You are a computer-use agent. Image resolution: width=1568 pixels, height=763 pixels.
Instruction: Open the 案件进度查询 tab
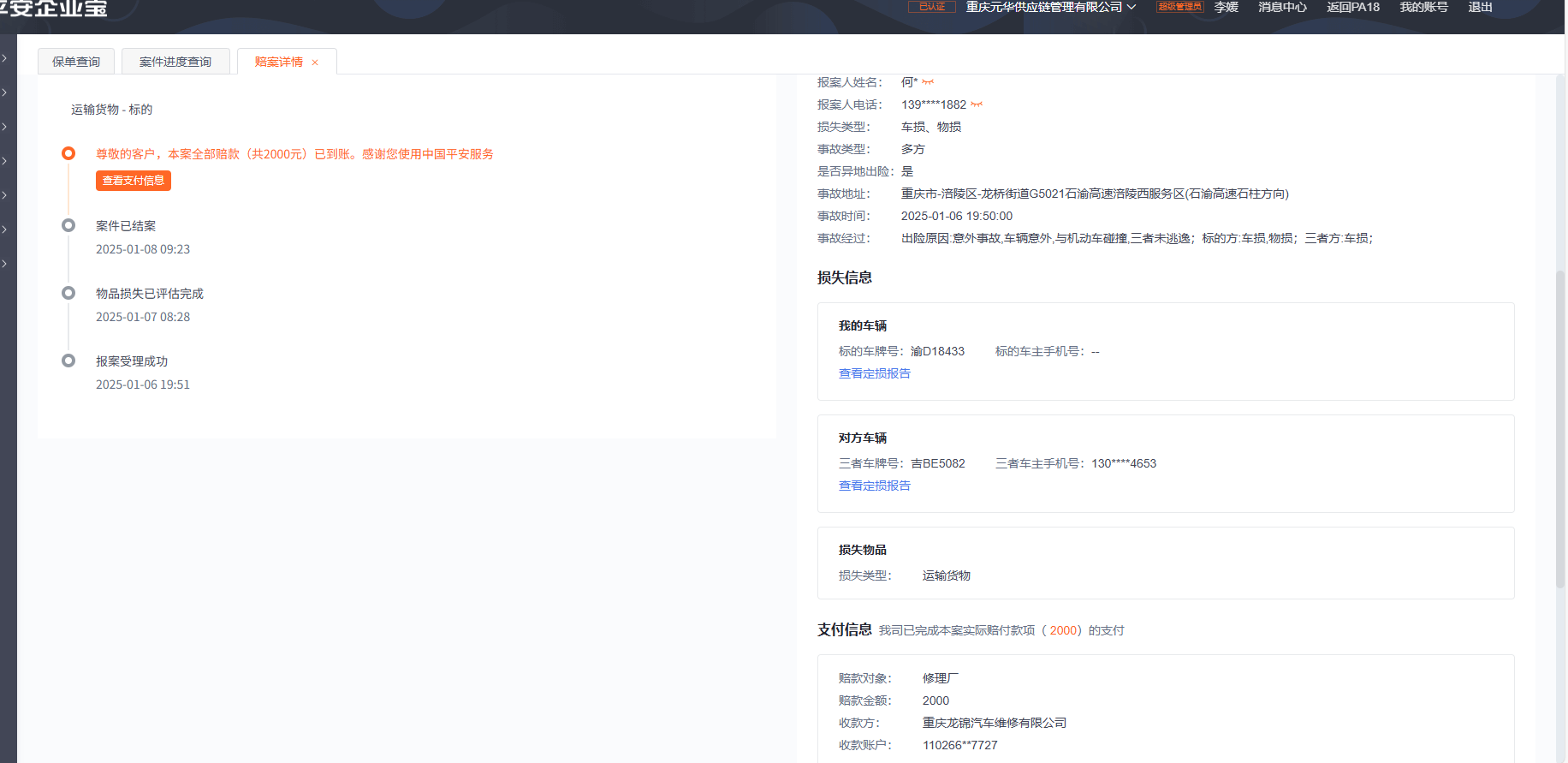(175, 62)
